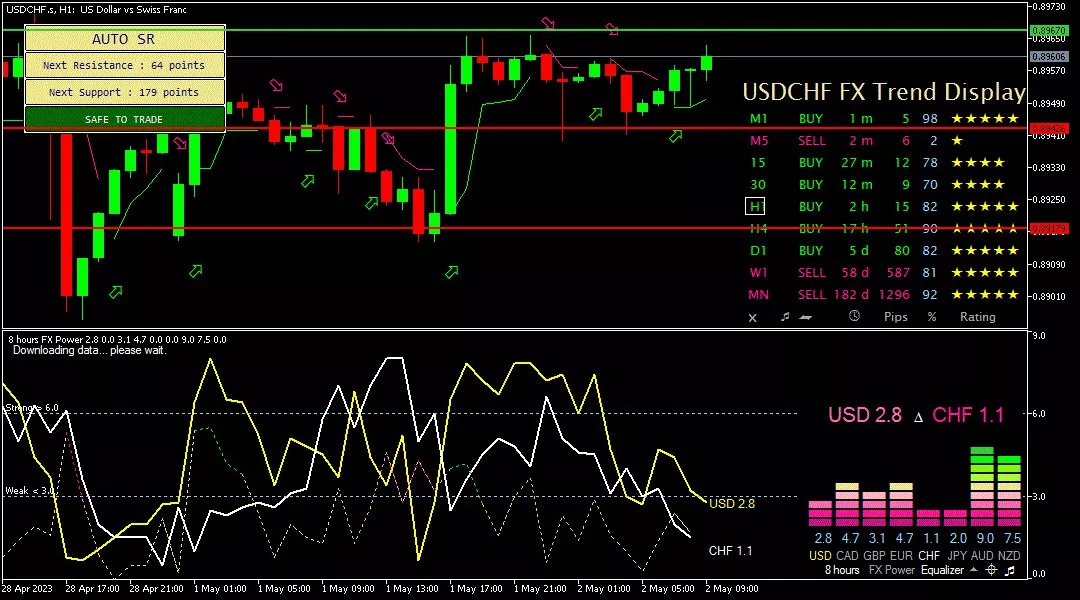Click the W1 row SELL signal
Viewport: 1080px width, 600px height.
(811, 273)
